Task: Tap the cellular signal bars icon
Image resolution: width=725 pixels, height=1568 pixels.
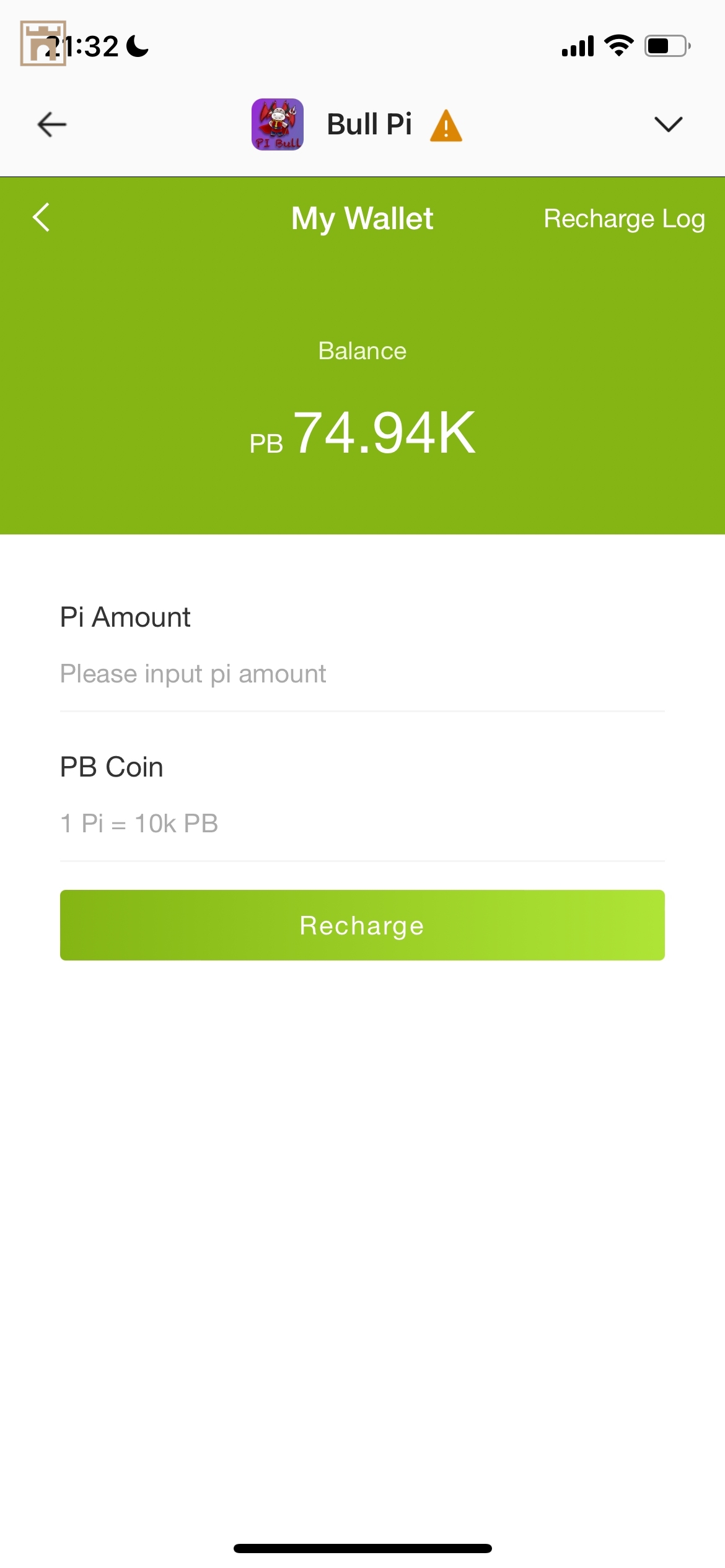Action: click(x=578, y=46)
